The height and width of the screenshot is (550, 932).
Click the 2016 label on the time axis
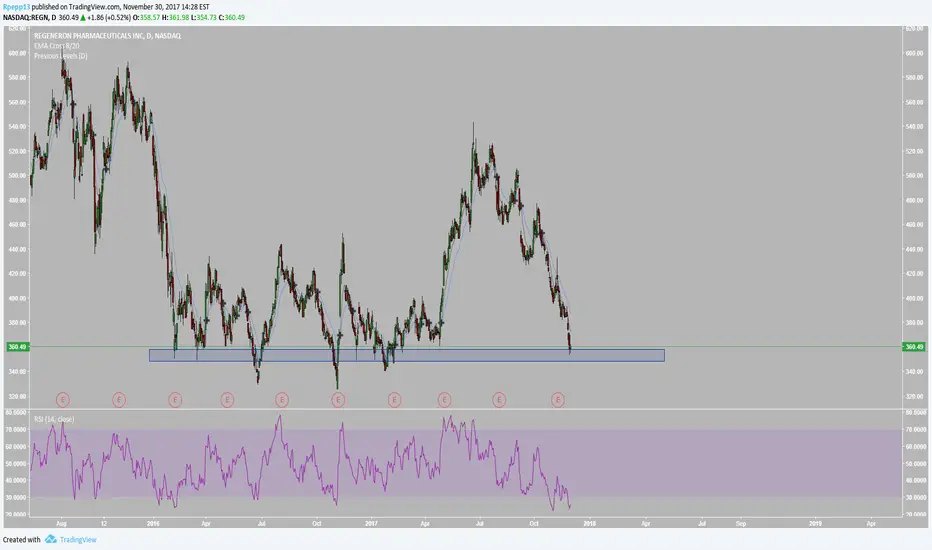(153, 524)
